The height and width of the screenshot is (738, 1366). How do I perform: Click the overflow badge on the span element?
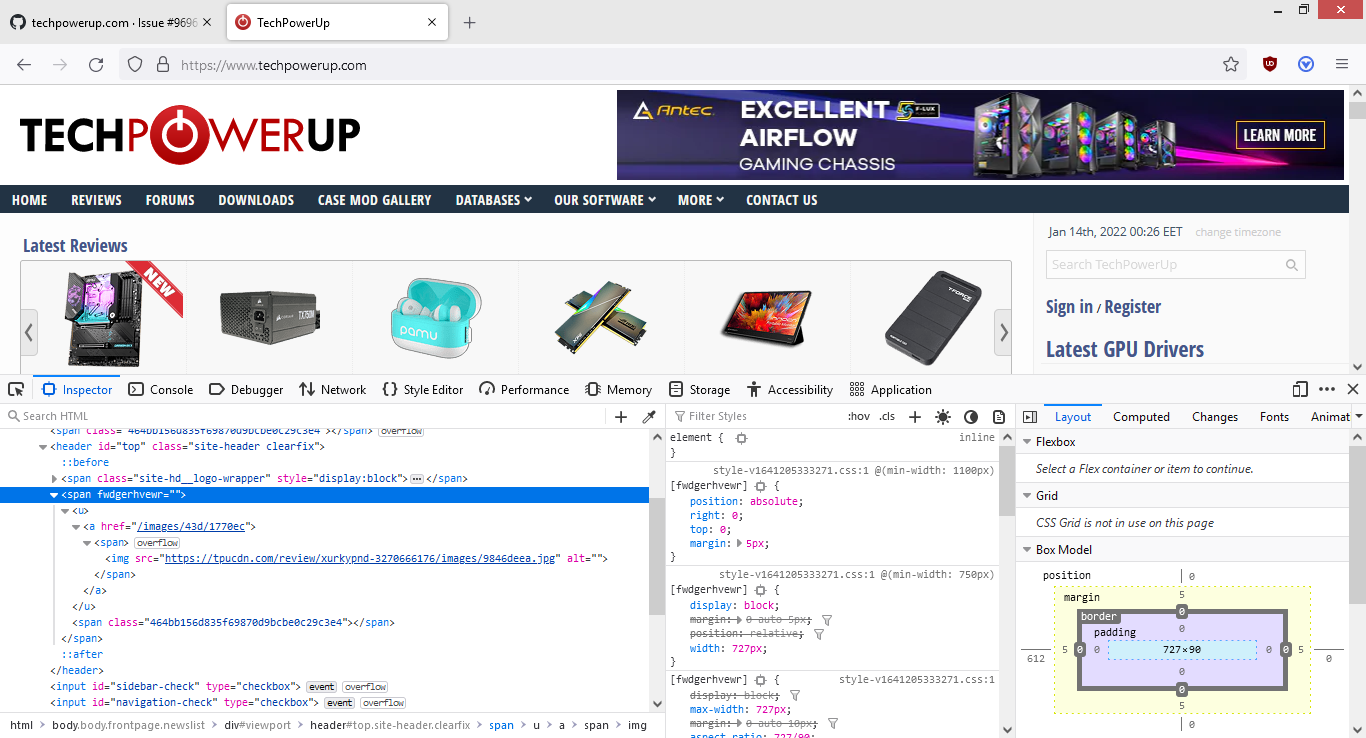tap(157, 542)
